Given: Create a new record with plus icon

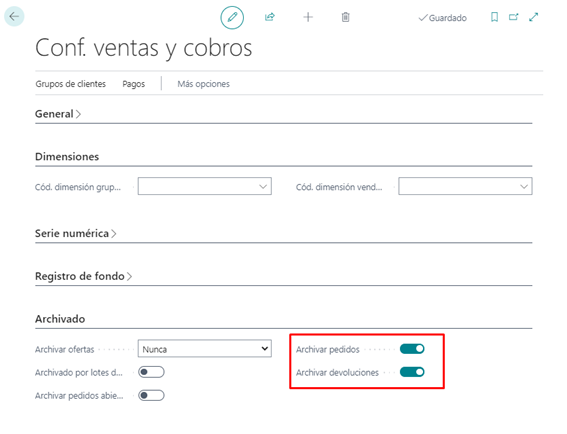Looking at the screenshot, I should click(x=308, y=17).
